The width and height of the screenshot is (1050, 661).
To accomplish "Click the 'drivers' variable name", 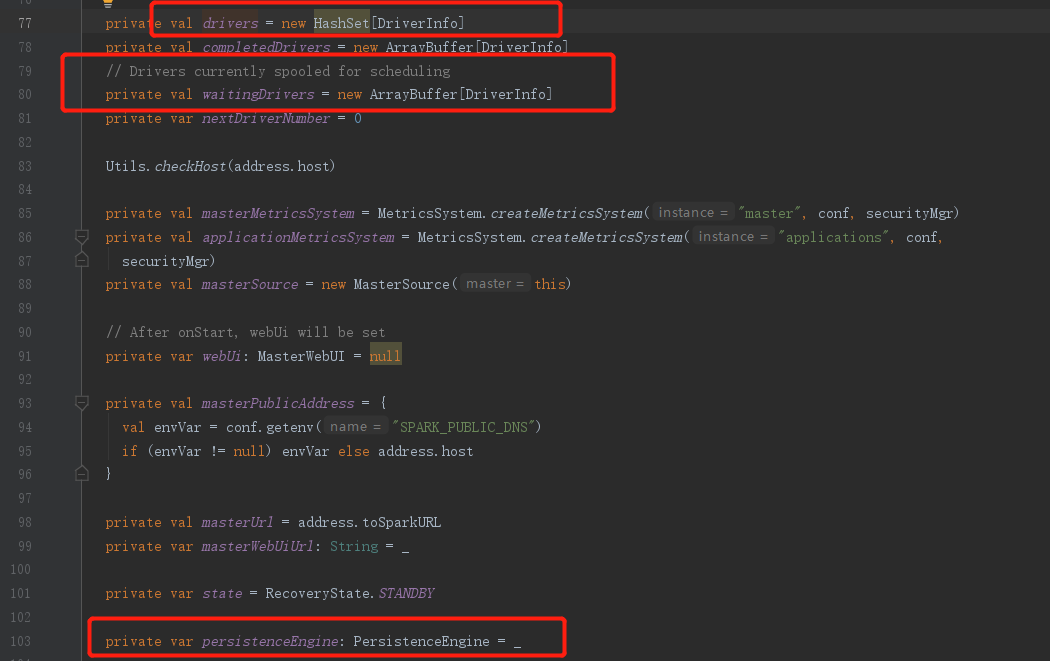I will coord(230,23).
